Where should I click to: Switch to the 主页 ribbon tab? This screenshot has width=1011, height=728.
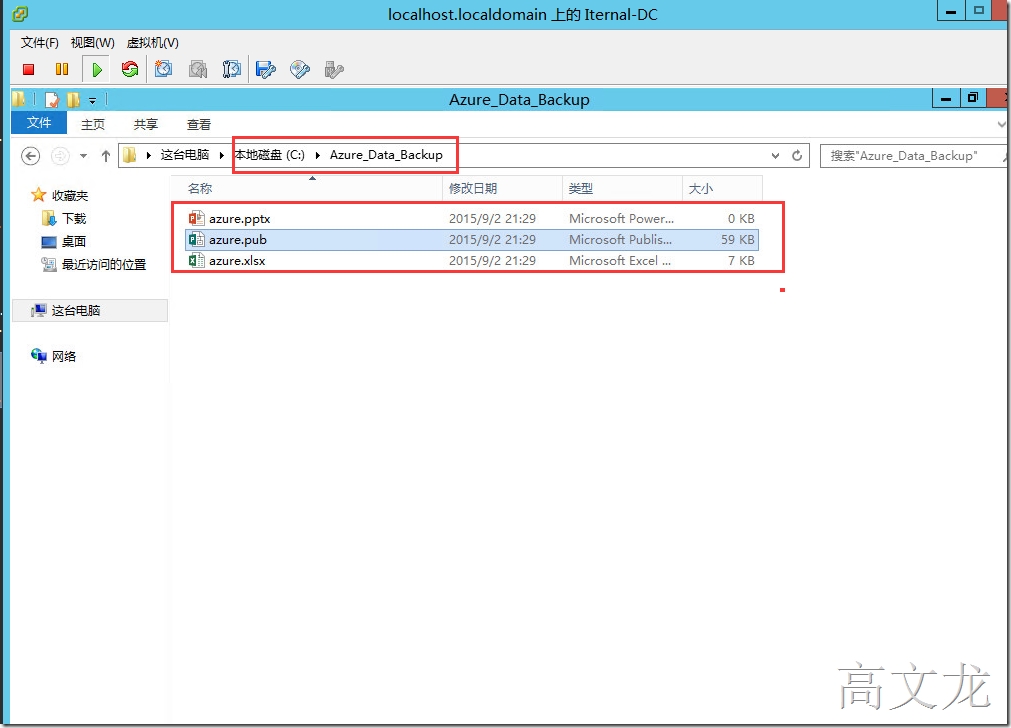tap(93, 124)
